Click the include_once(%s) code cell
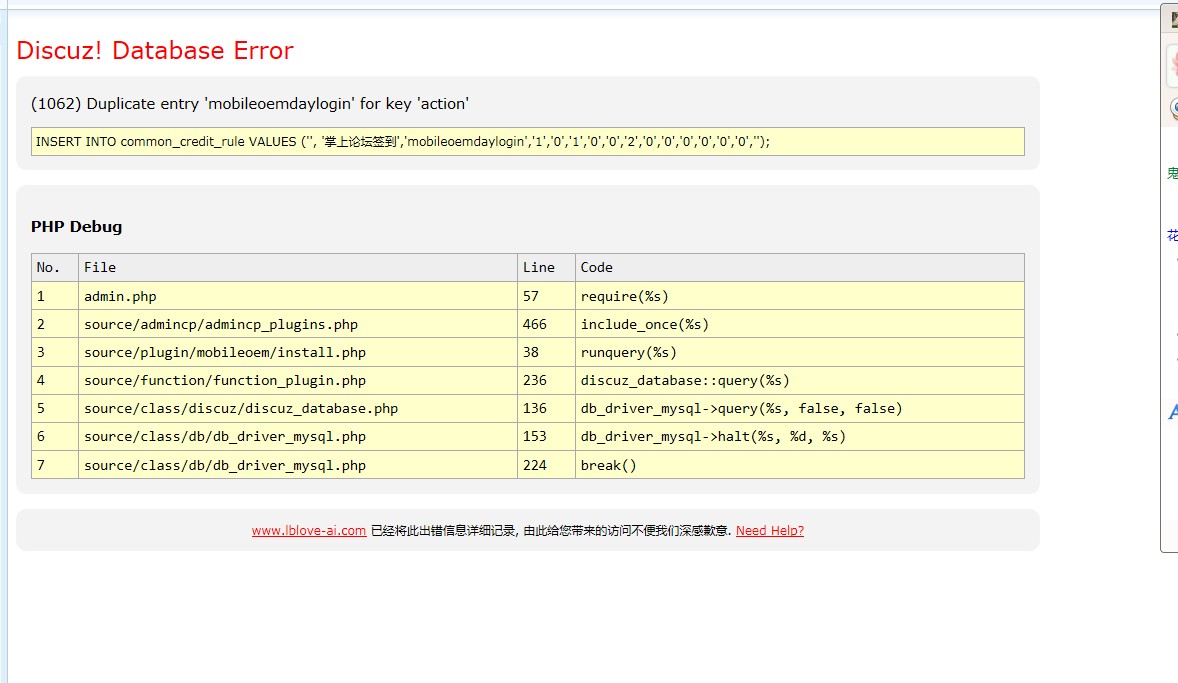Screen dimensions: 1178x683 (799, 324)
